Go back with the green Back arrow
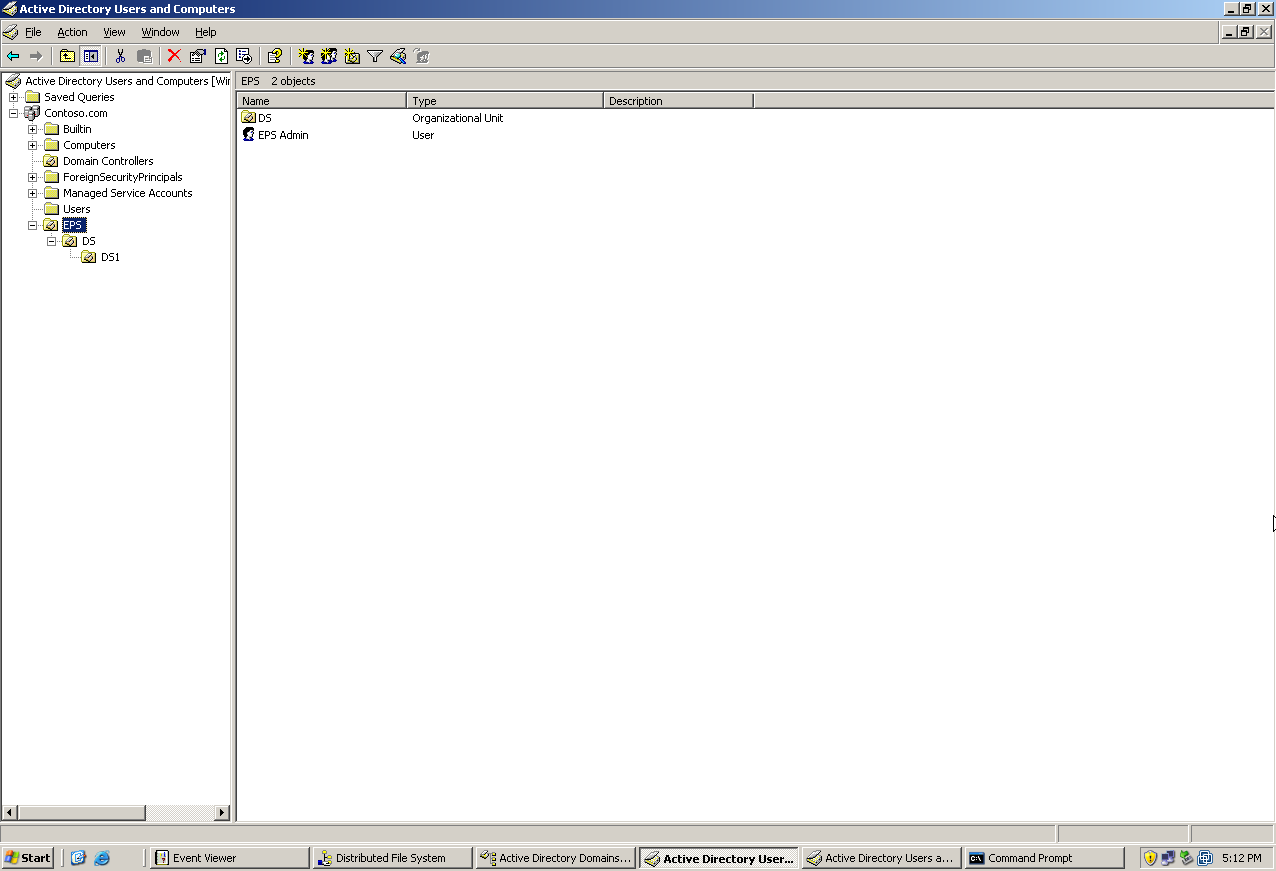 (13, 56)
